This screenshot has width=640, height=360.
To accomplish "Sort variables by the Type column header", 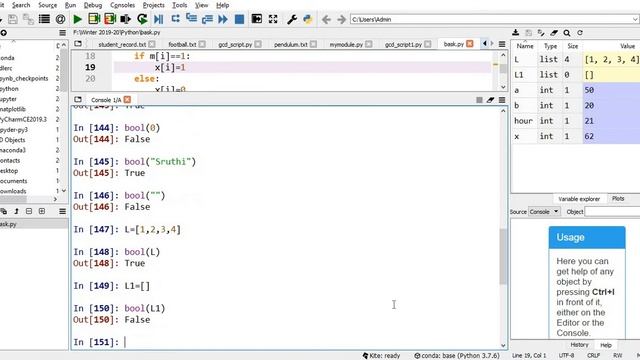I will (550, 46).
